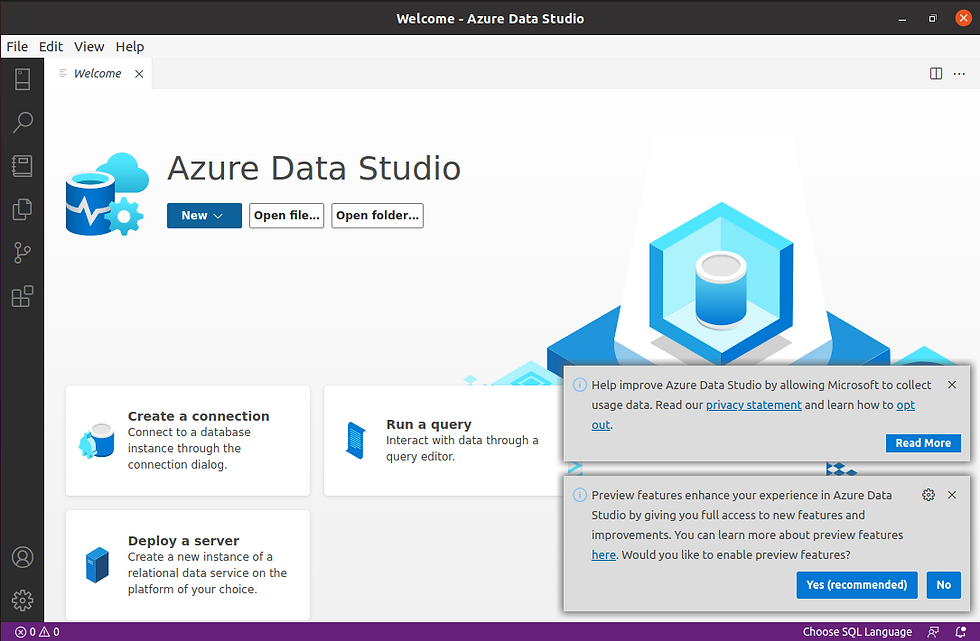Open the File menu
Screen dimensions: 980x641
(x=17, y=47)
